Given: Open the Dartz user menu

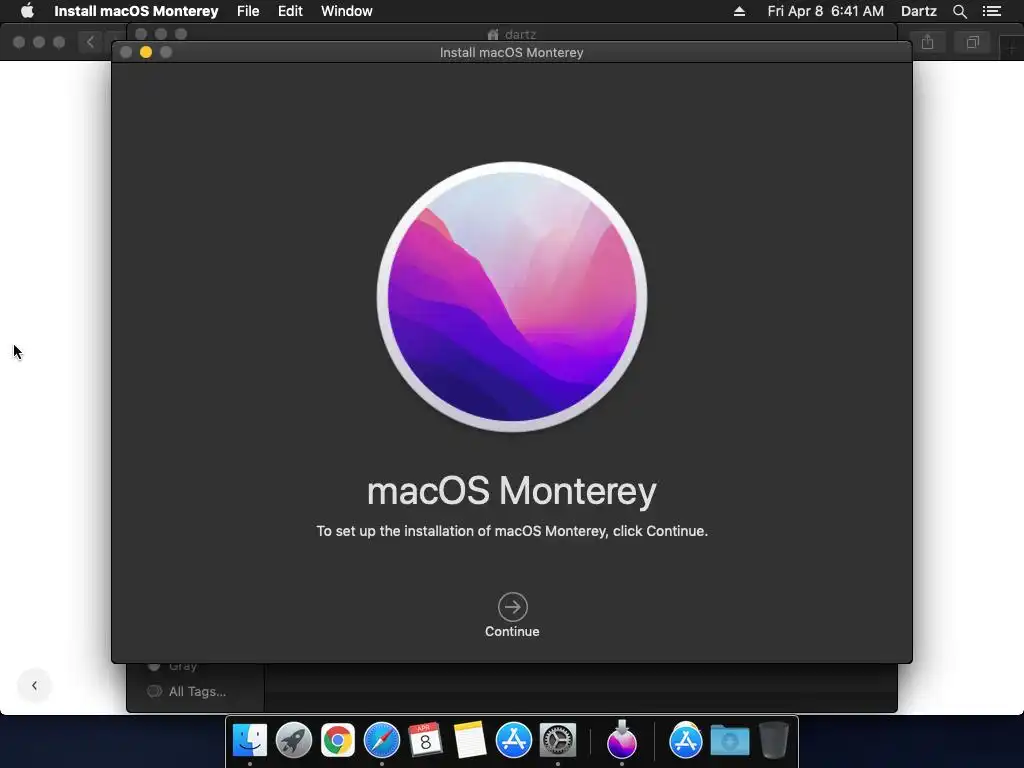Looking at the screenshot, I should click(919, 11).
